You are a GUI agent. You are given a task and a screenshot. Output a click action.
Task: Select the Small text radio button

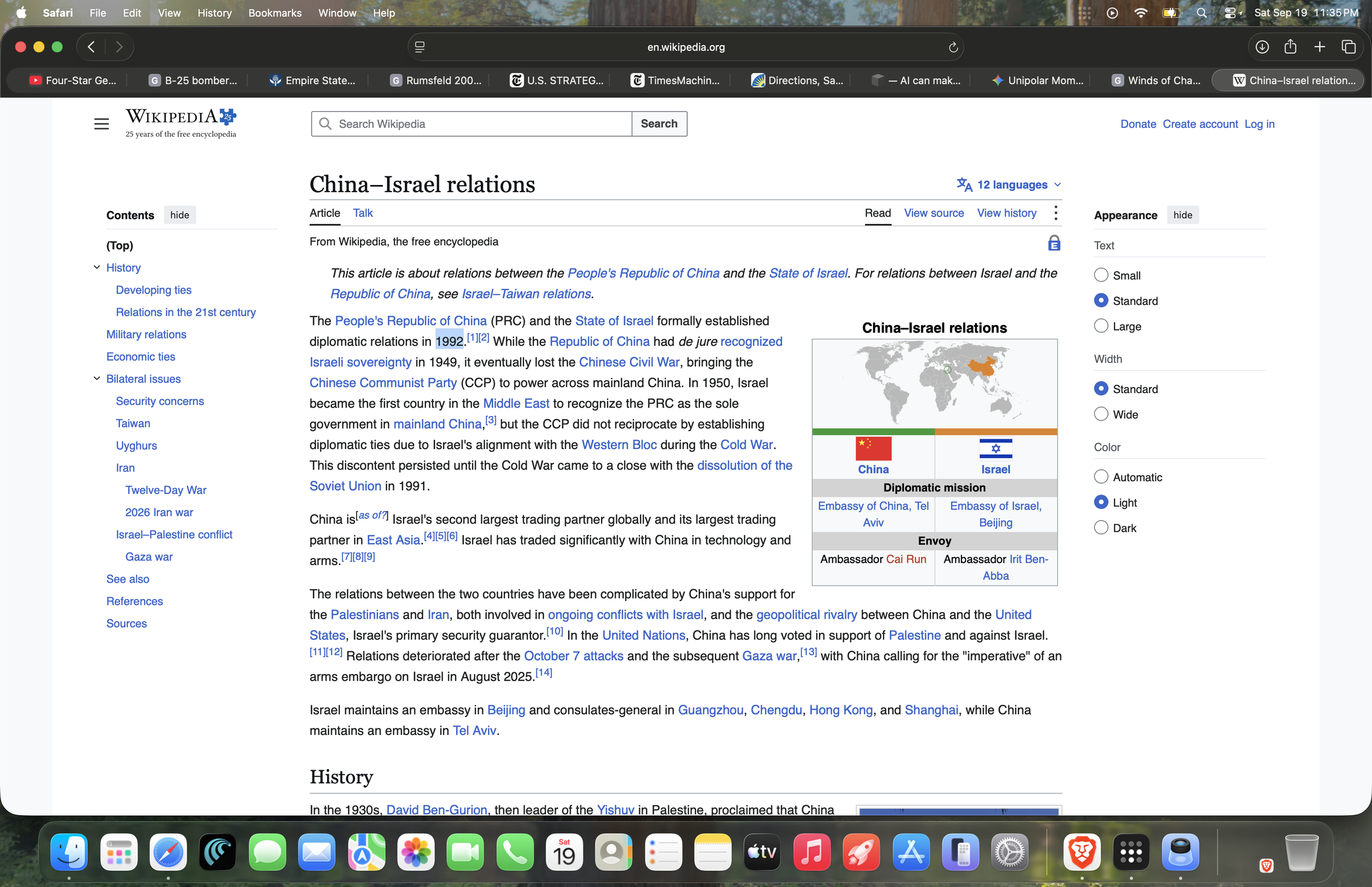[1101, 276]
